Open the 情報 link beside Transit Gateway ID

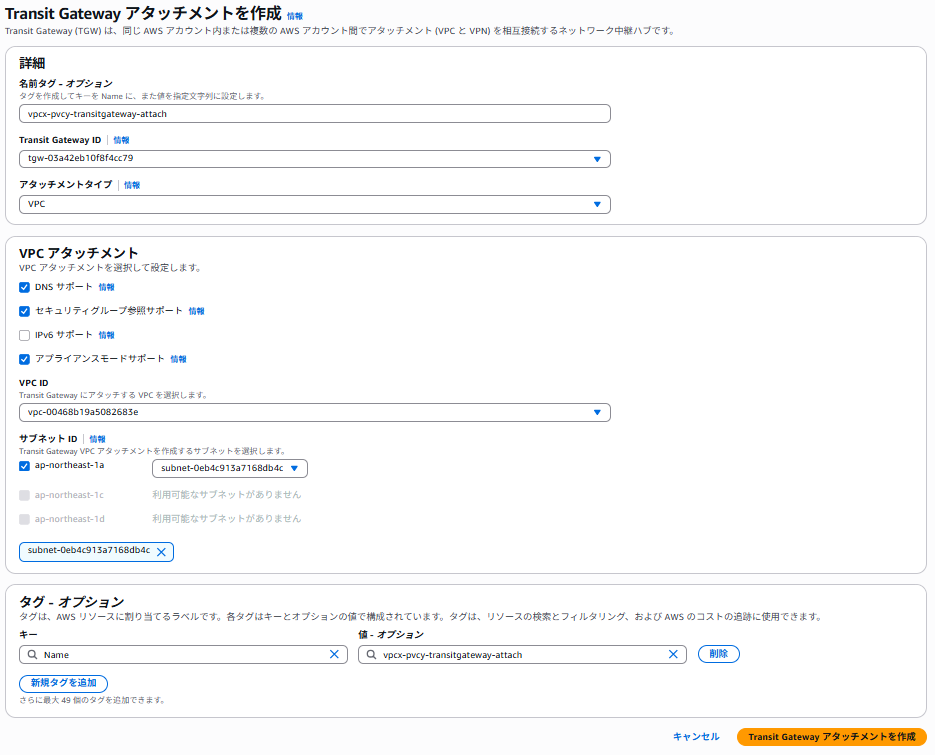click(121, 140)
